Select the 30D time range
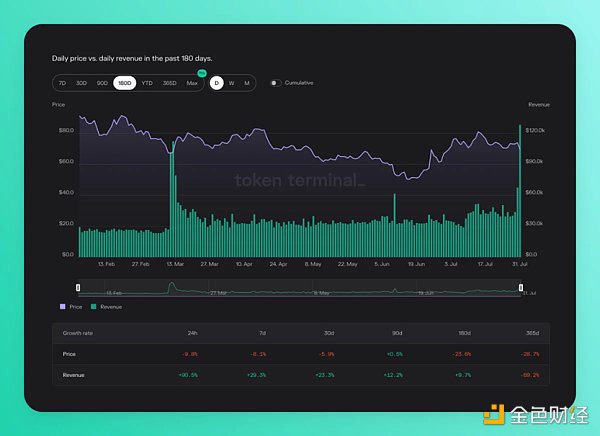 (x=81, y=83)
